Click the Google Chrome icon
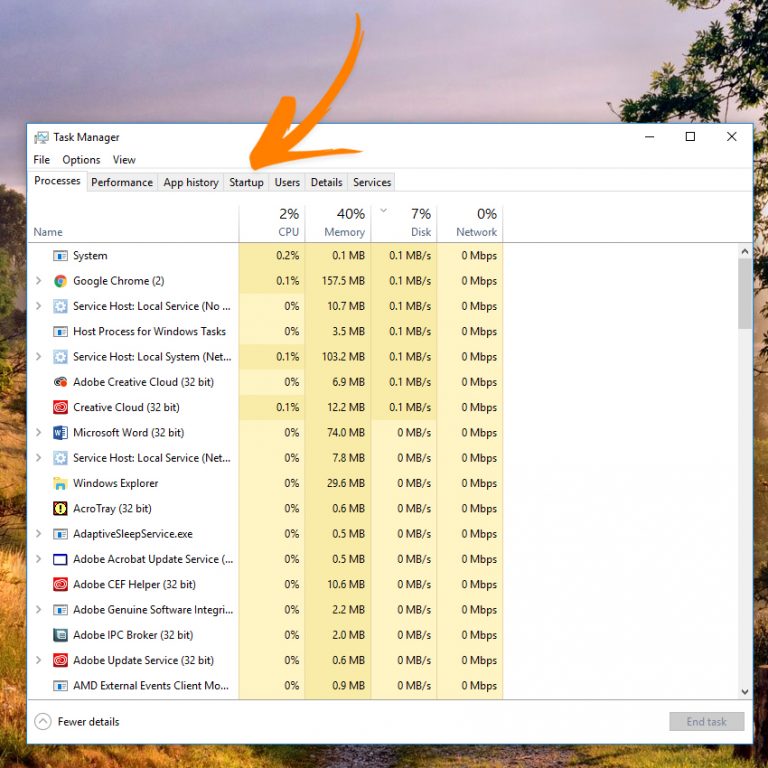The image size is (768, 768). 60,281
